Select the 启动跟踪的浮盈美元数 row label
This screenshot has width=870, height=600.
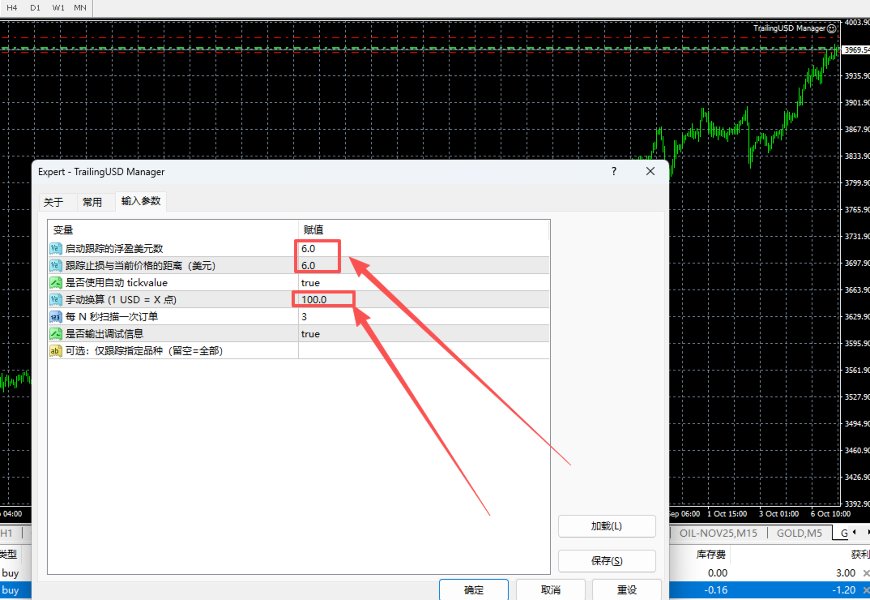[x=114, y=249]
